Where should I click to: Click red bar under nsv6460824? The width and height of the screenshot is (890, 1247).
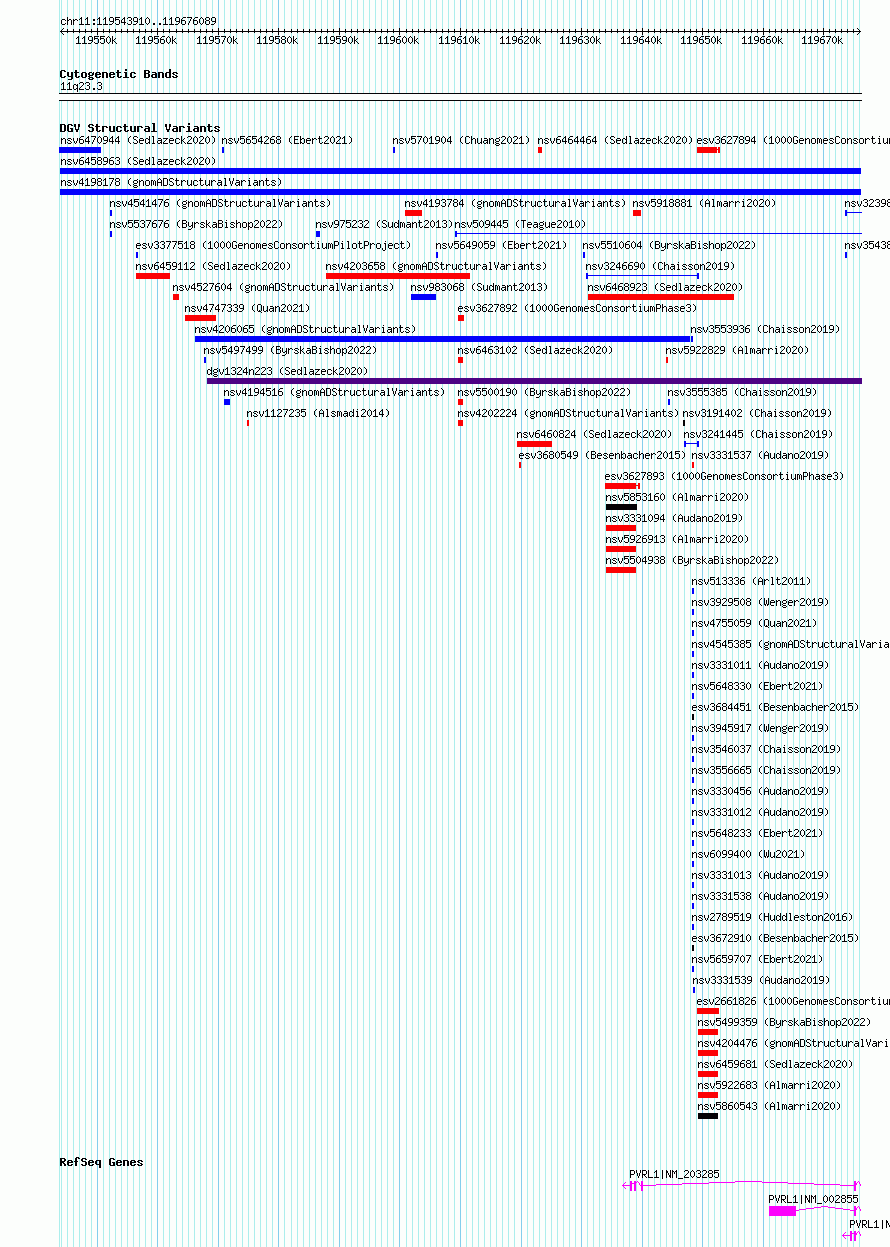pyautogui.click(x=534, y=444)
